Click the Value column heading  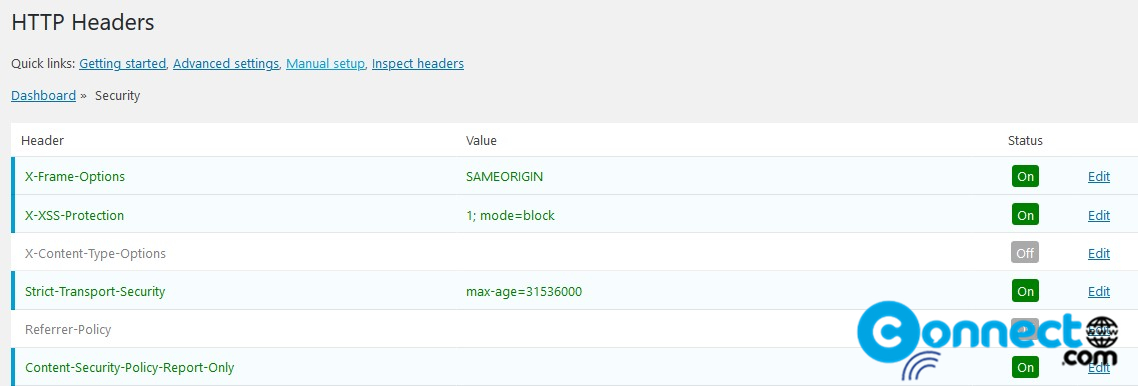(481, 141)
